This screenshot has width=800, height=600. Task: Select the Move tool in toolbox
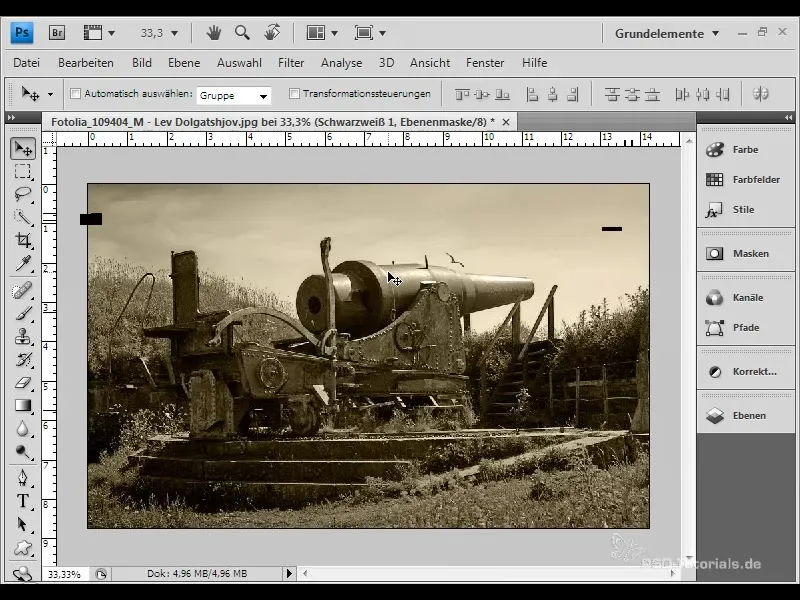(x=23, y=148)
